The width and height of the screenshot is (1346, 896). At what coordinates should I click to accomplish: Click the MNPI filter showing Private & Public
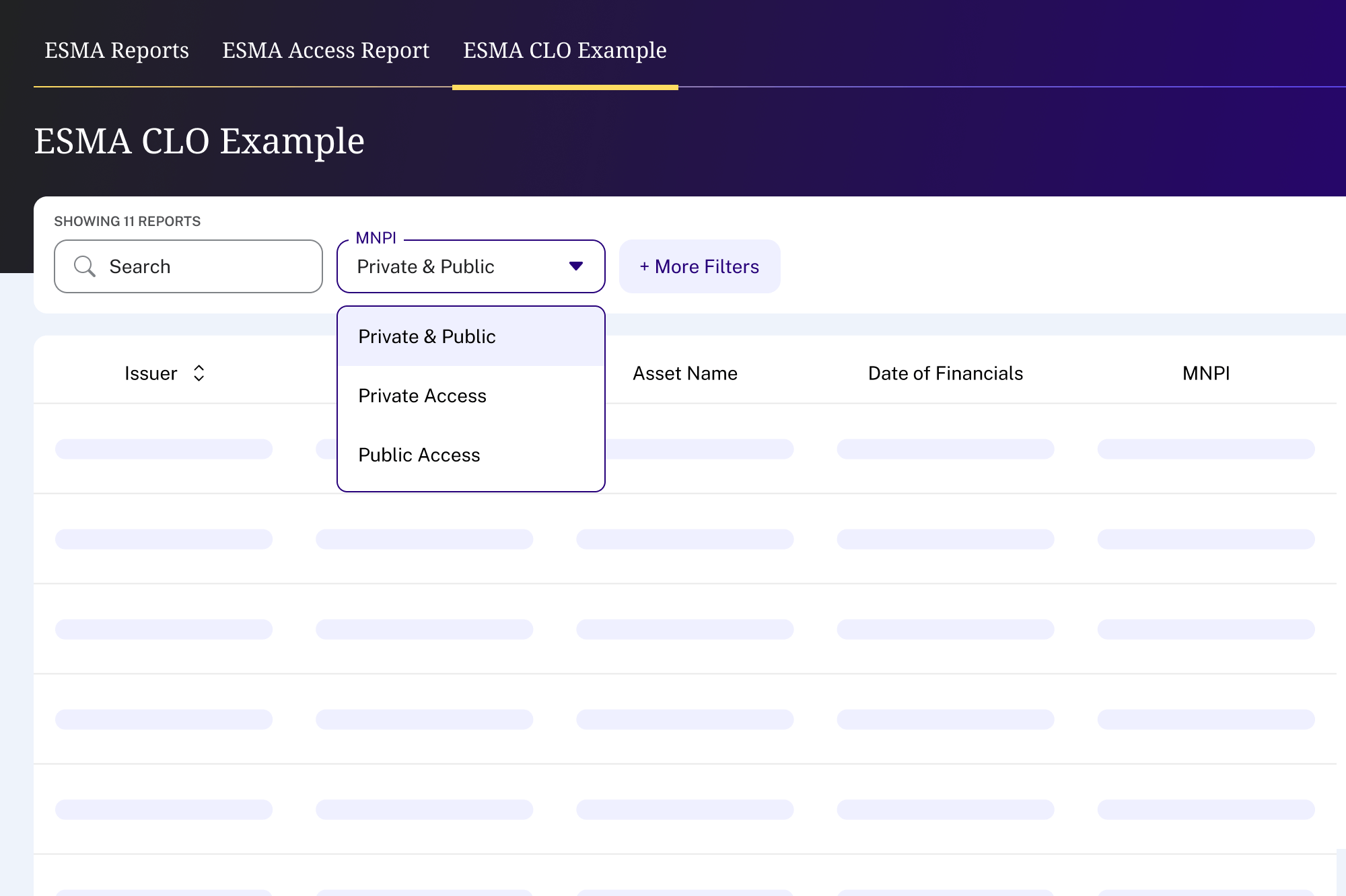(x=444, y=266)
